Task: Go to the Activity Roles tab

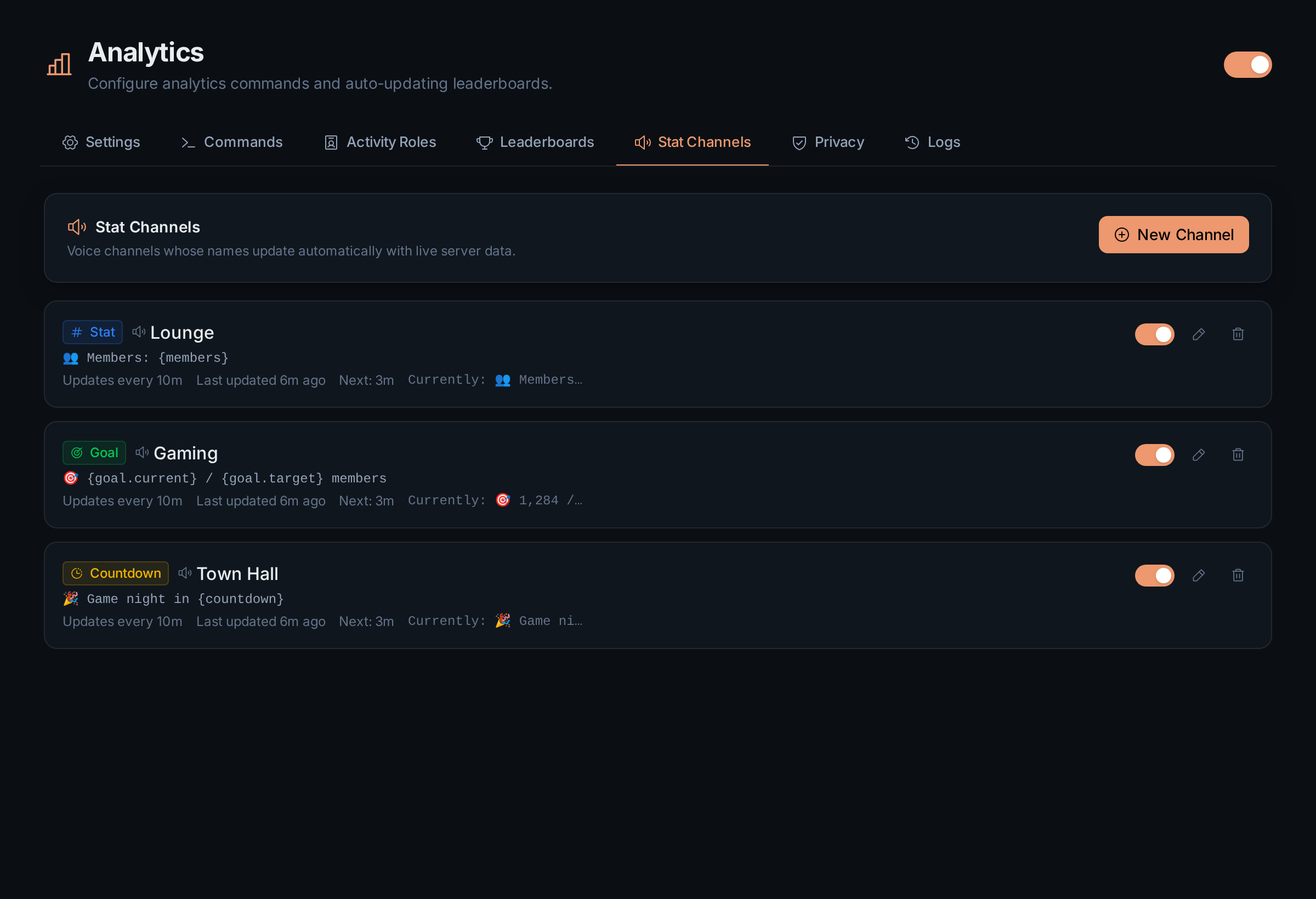Action: tap(380, 142)
